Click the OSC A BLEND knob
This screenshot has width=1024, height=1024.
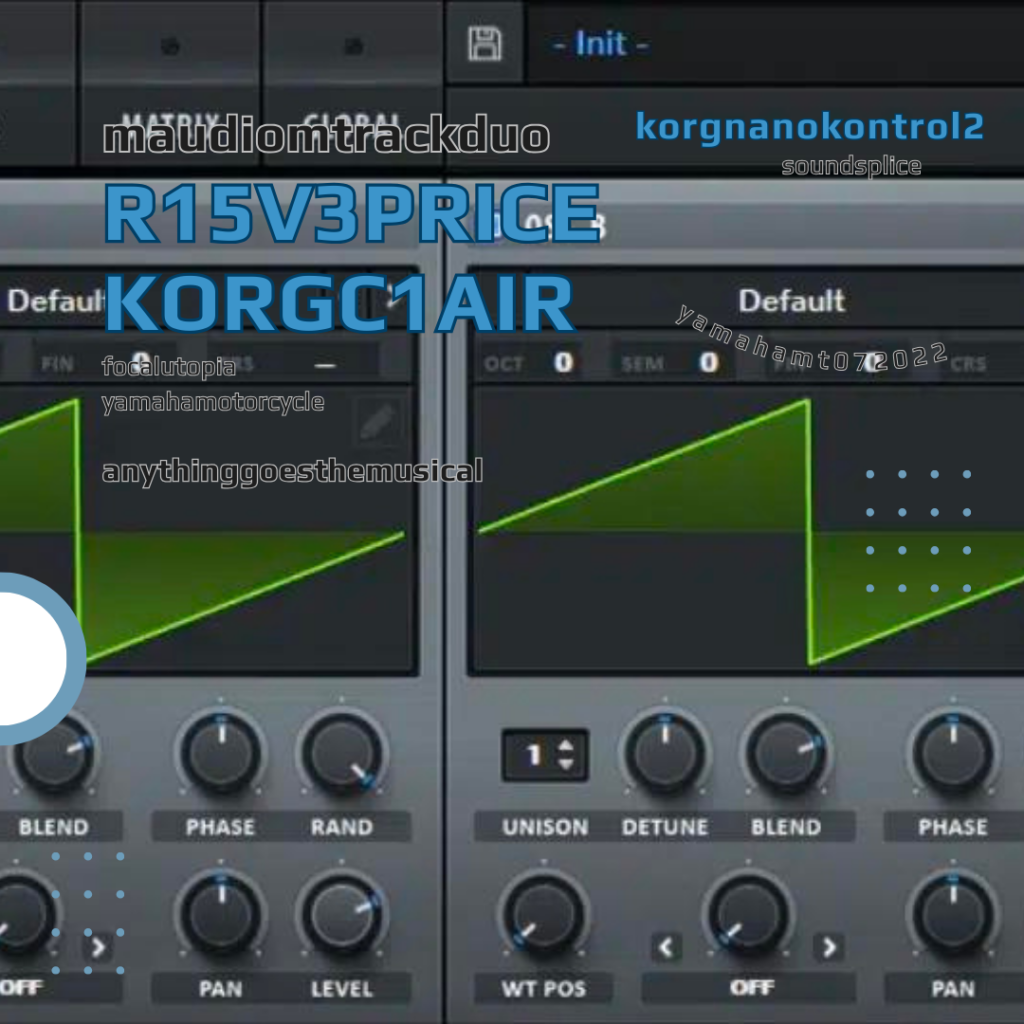tap(54, 754)
